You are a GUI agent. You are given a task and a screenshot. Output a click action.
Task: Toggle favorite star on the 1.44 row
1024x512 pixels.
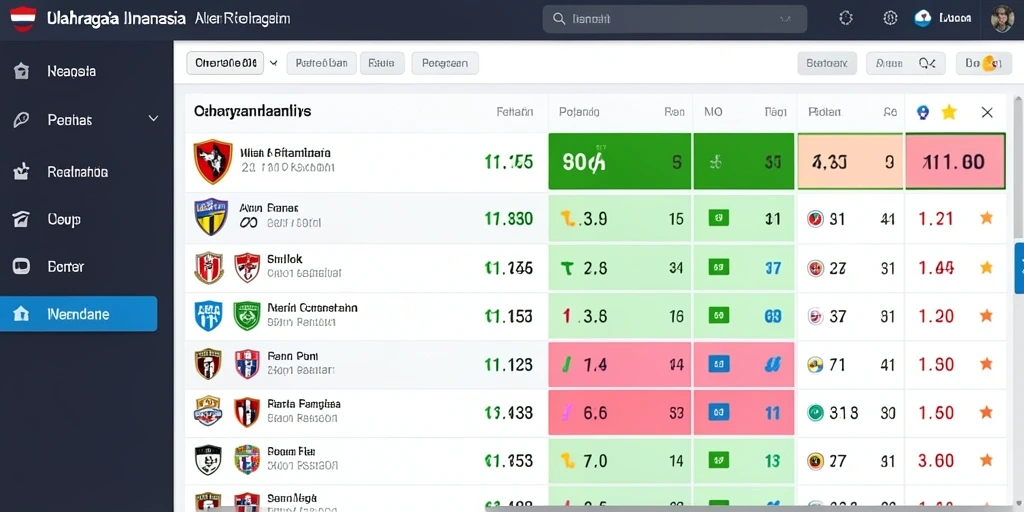point(986,267)
